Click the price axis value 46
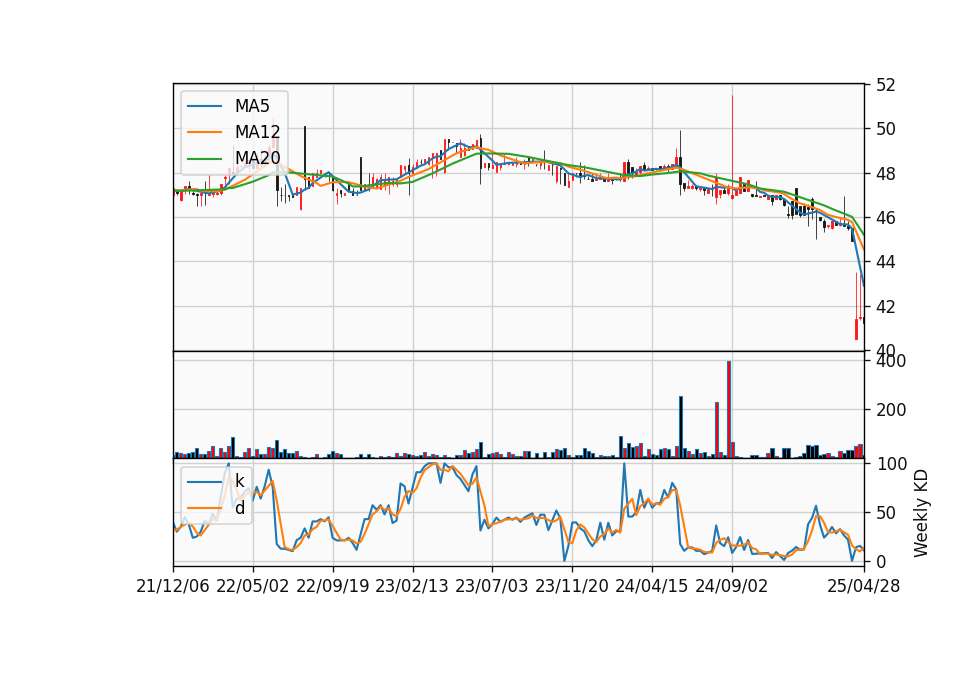 pyautogui.click(x=885, y=218)
